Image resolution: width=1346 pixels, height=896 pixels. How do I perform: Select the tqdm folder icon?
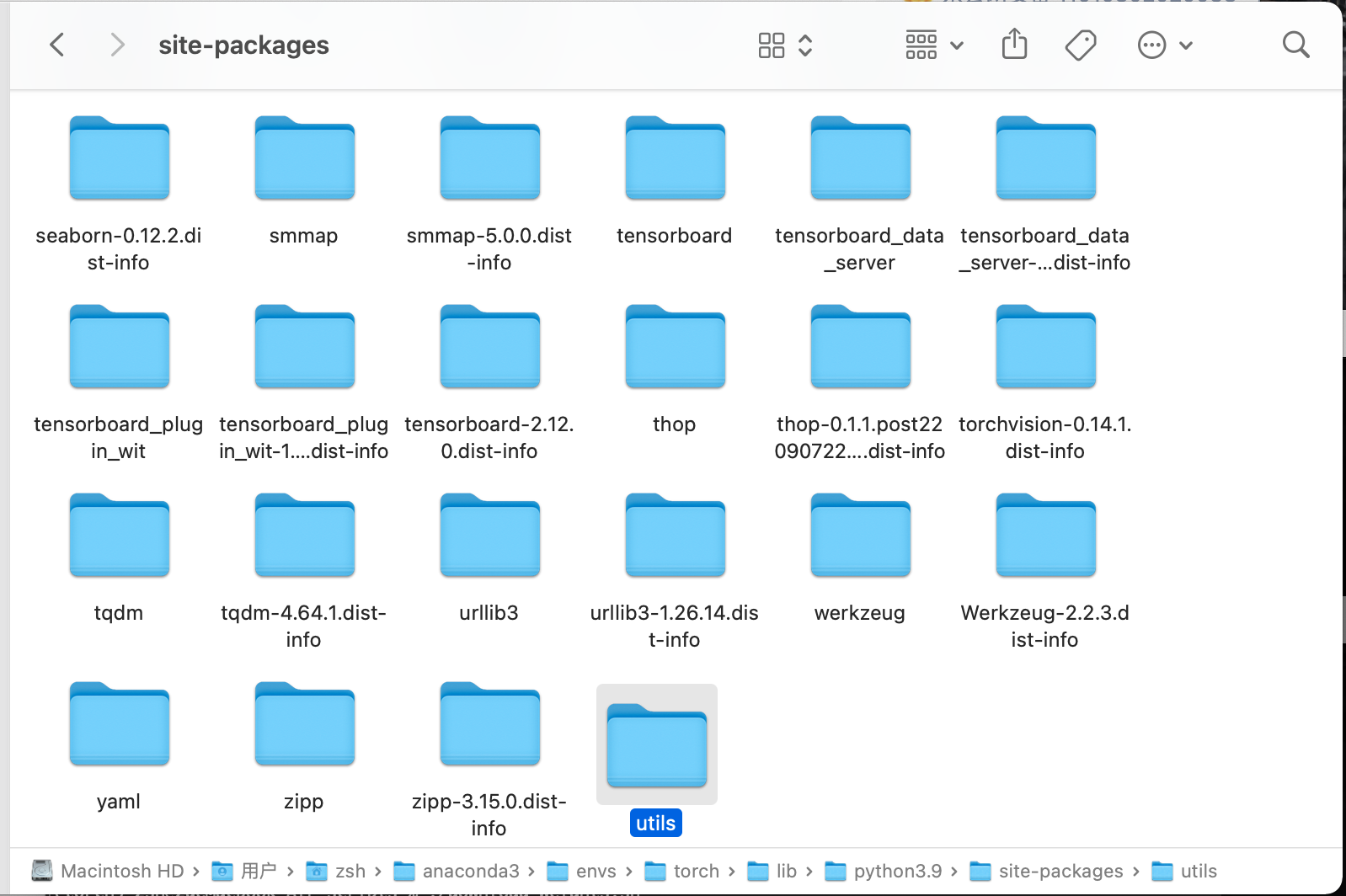coord(119,536)
